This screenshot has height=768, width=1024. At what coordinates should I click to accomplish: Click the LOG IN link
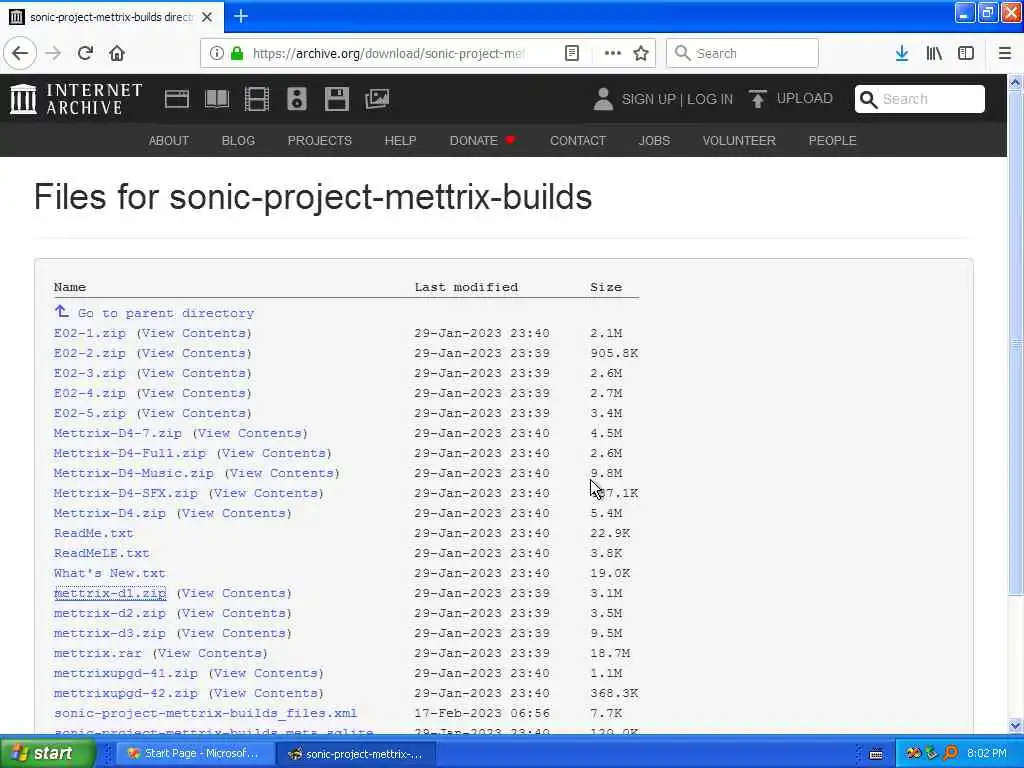pyautogui.click(x=710, y=99)
